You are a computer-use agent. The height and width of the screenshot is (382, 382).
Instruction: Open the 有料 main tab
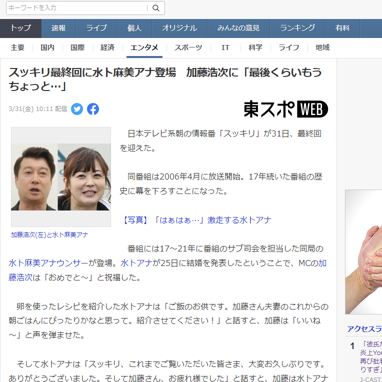tap(343, 28)
